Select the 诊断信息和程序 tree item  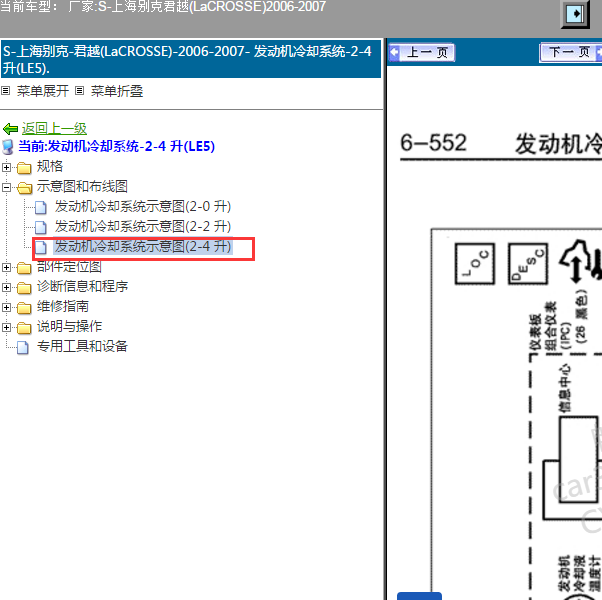coord(82,286)
